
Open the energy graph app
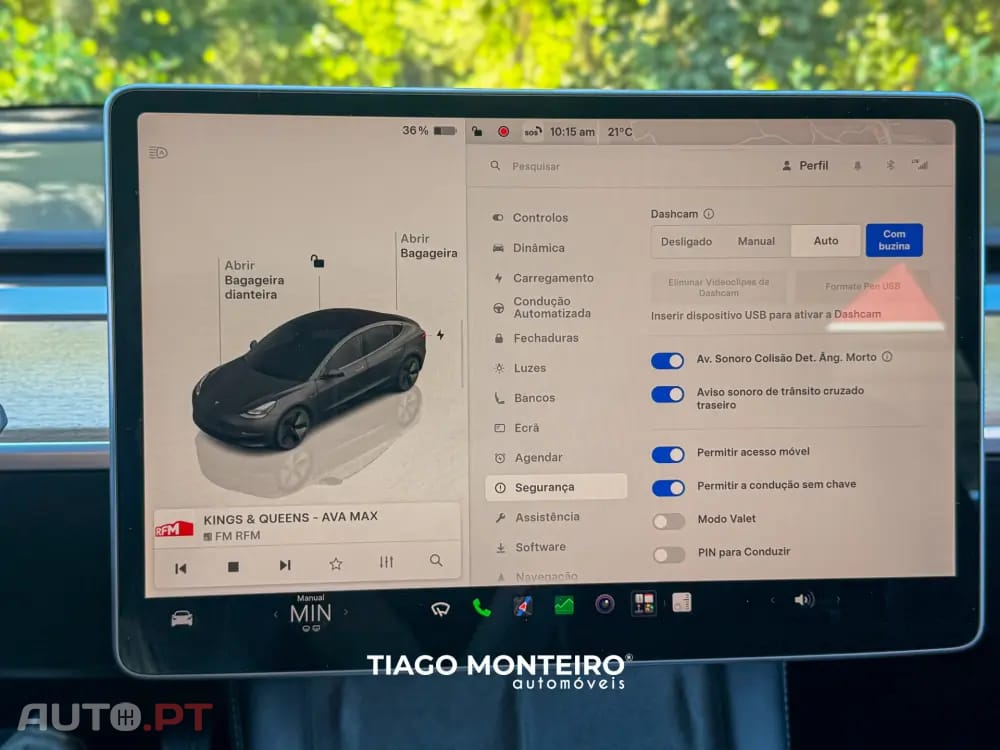(564, 605)
